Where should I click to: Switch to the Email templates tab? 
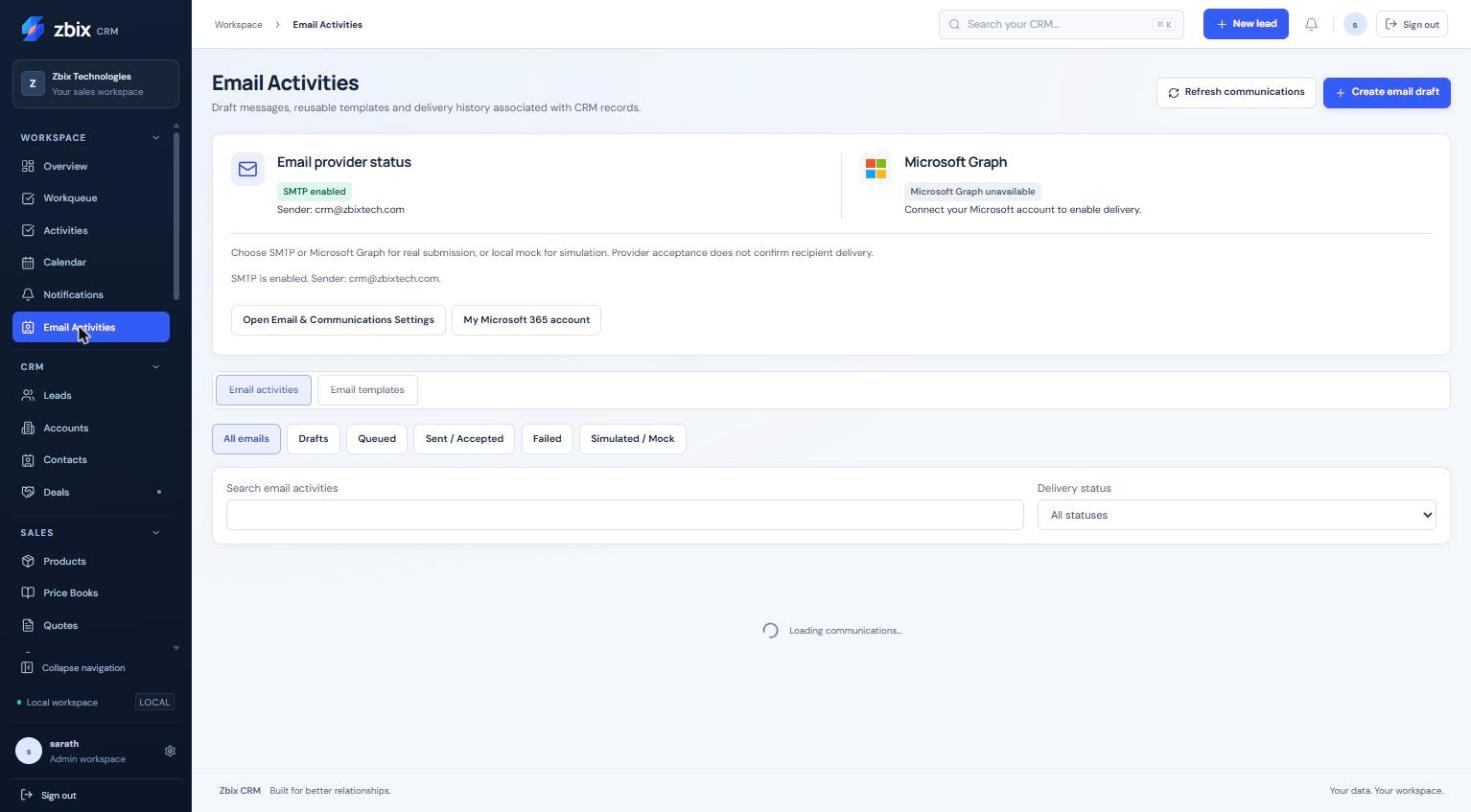(367, 390)
